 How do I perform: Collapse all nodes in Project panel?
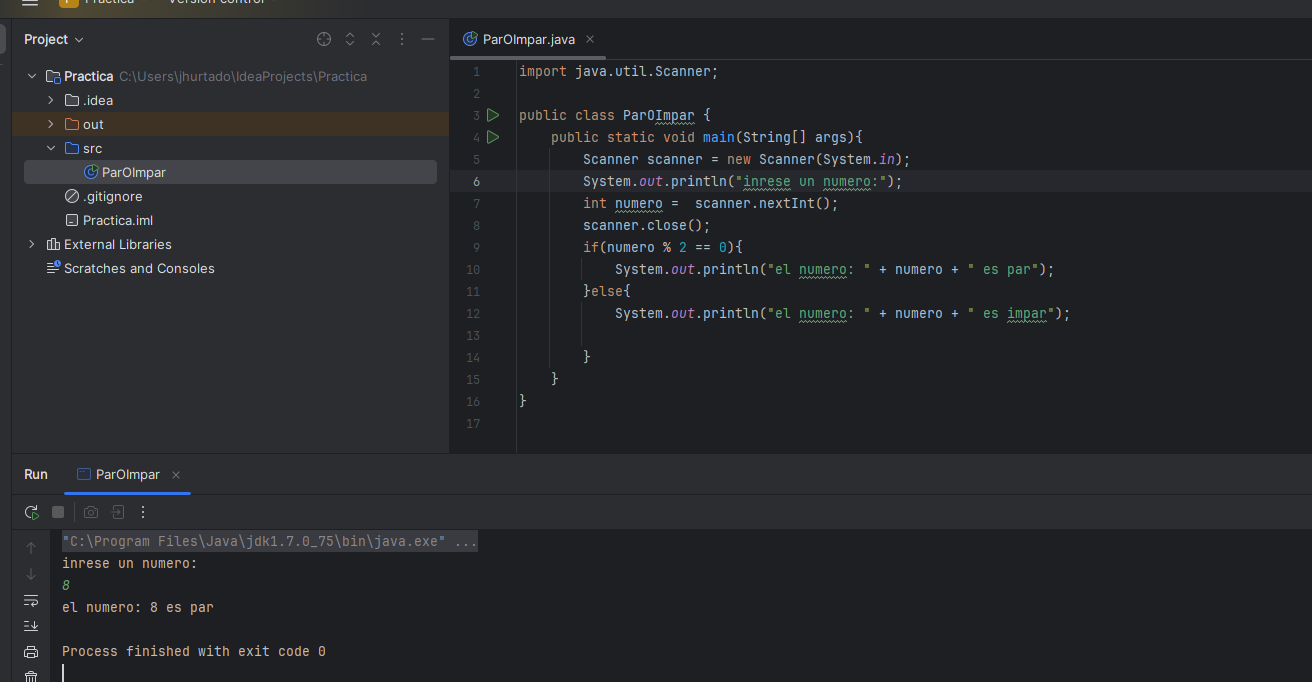point(376,39)
